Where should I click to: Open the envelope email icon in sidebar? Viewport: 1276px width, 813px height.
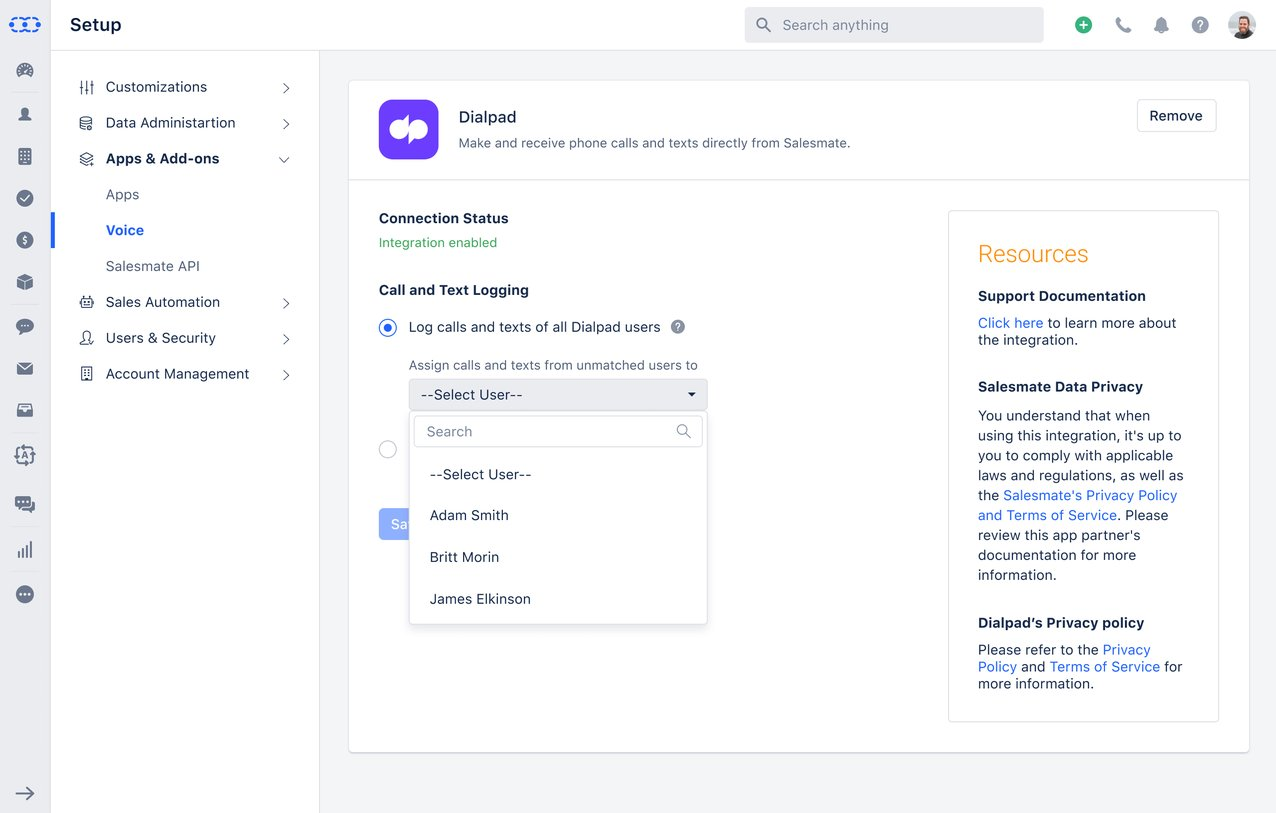click(x=25, y=369)
